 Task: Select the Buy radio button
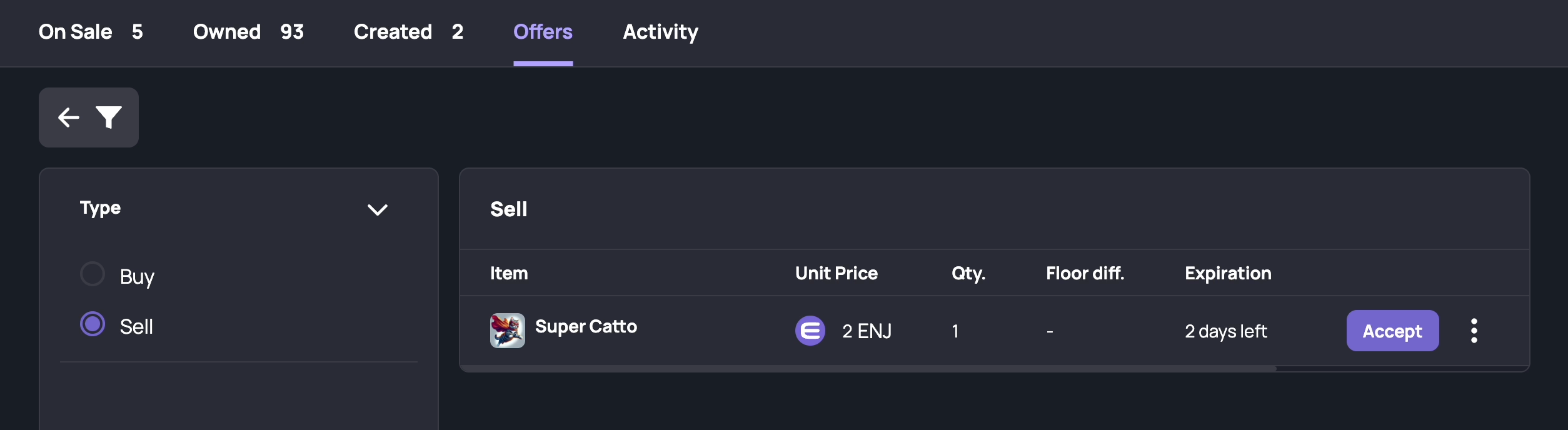(x=93, y=274)
